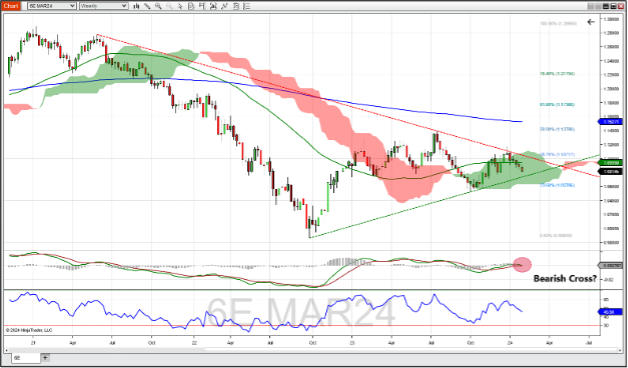Click the left arrow return-to-latest-bar icon
This screenshot has width=628, height=368.
pos(591,22)
